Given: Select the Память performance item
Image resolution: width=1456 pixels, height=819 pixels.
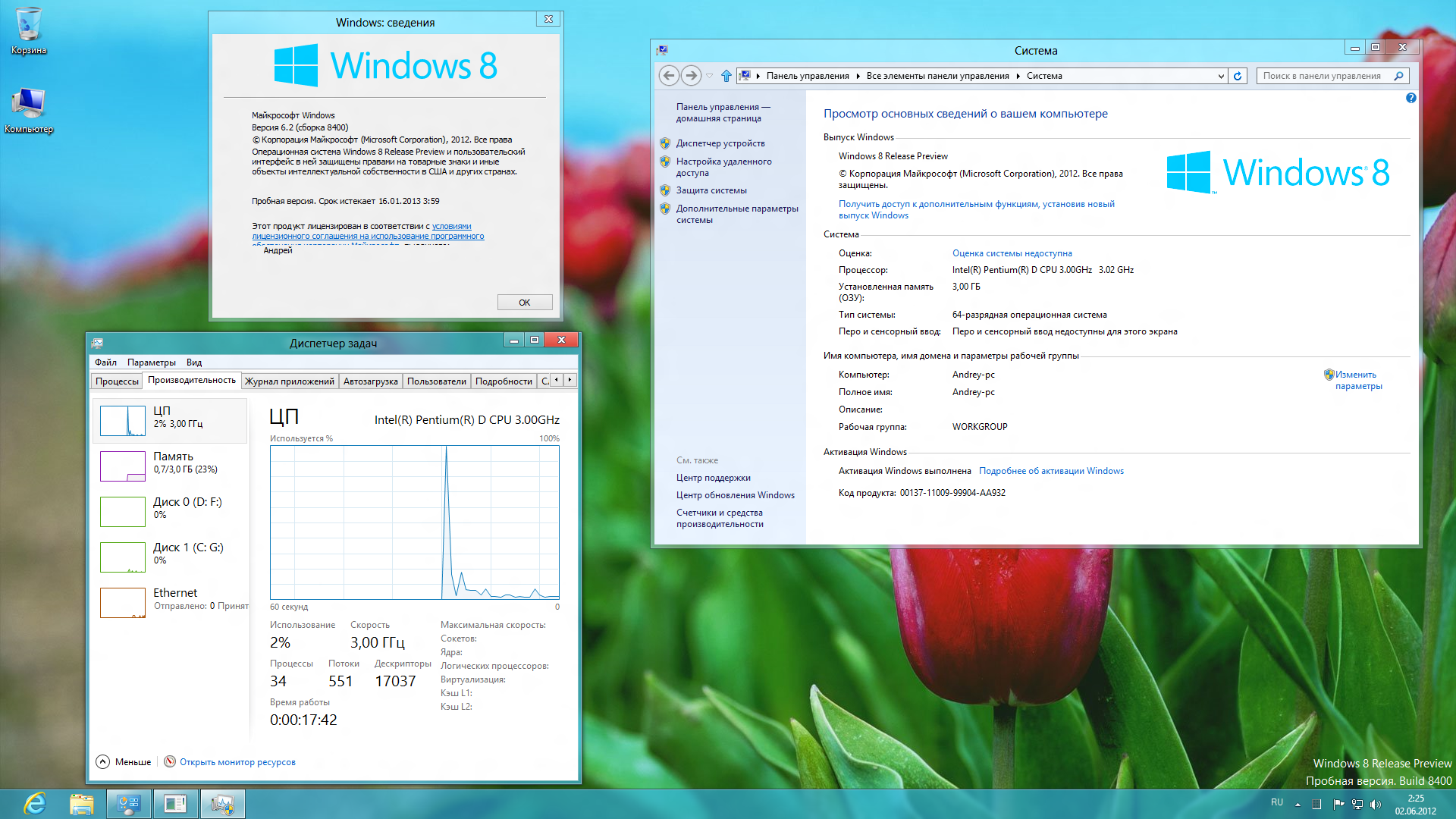Looking at the screenshot, I should point(170,466).
